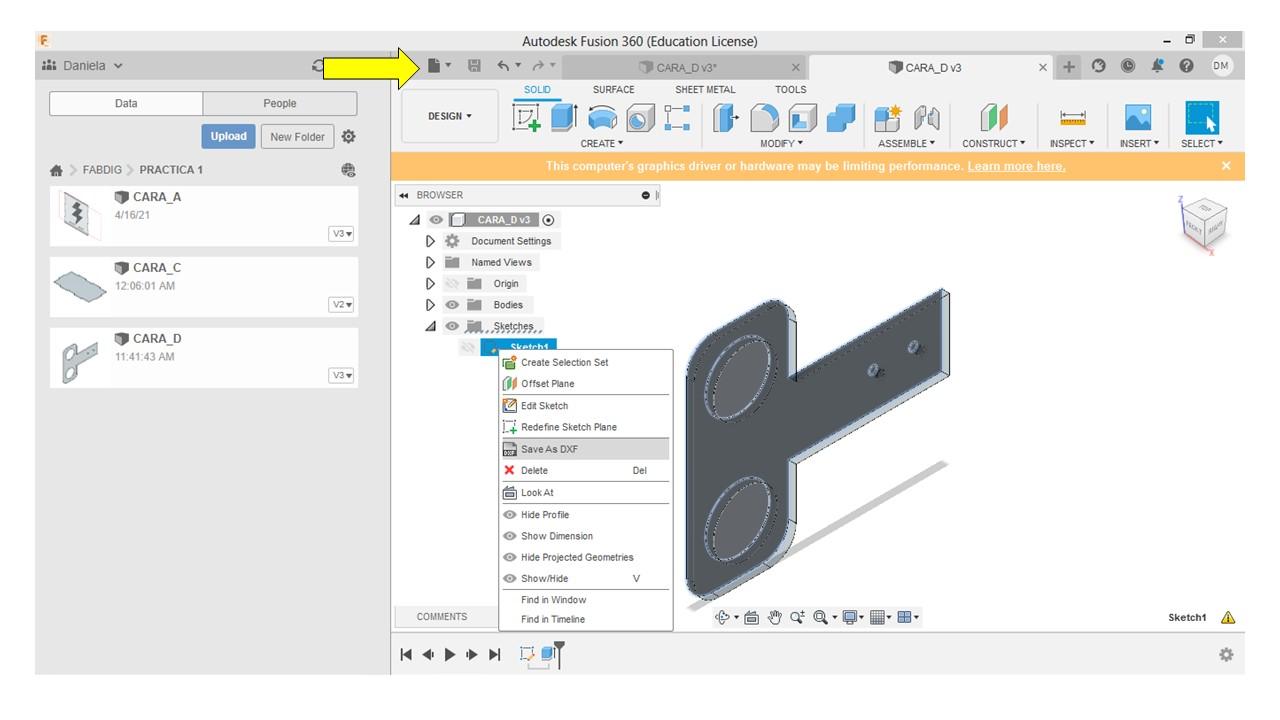Click the Sketch1 warning triangle icon

(1228, 618)
